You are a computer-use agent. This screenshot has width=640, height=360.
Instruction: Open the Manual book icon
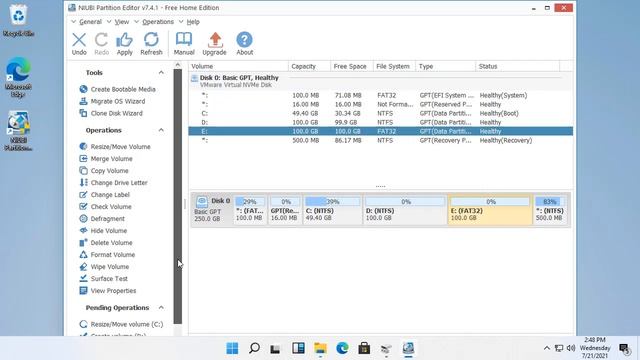pyautogui.click(x=184, y=44)
